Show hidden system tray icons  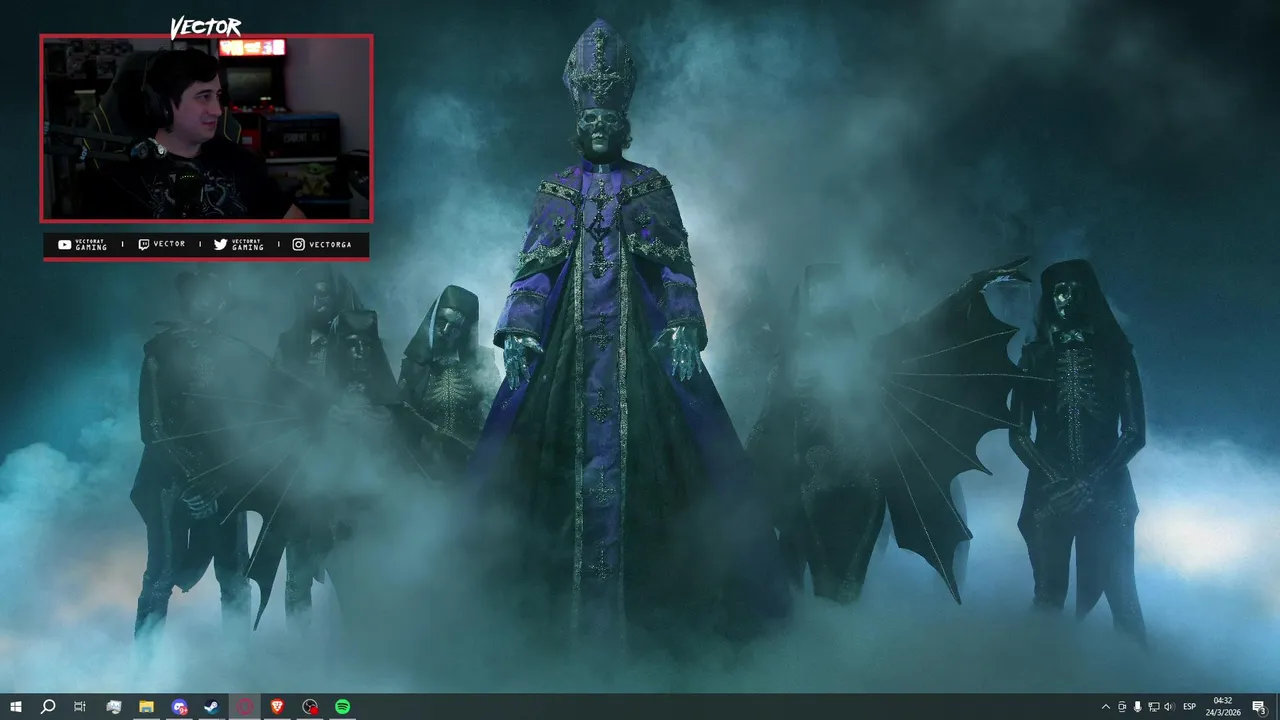[1105, 707]
